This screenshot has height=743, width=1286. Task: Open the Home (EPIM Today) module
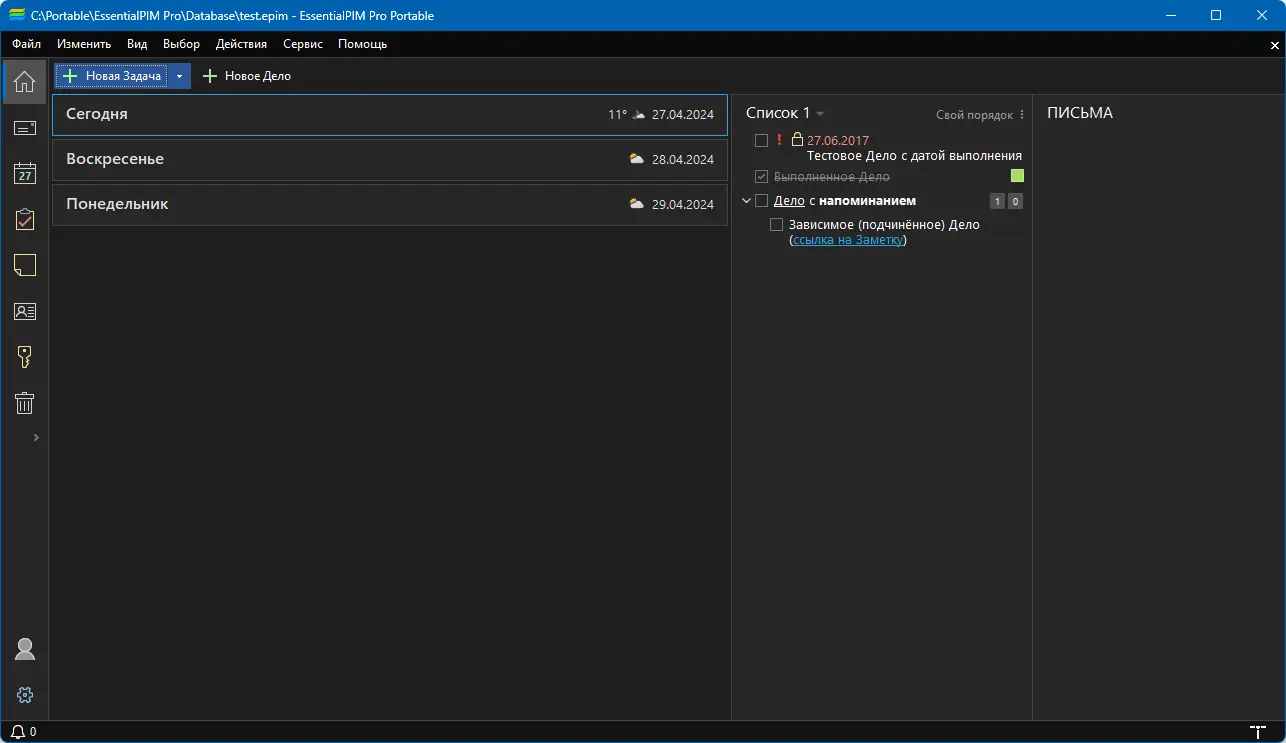[x=25, y=82]
